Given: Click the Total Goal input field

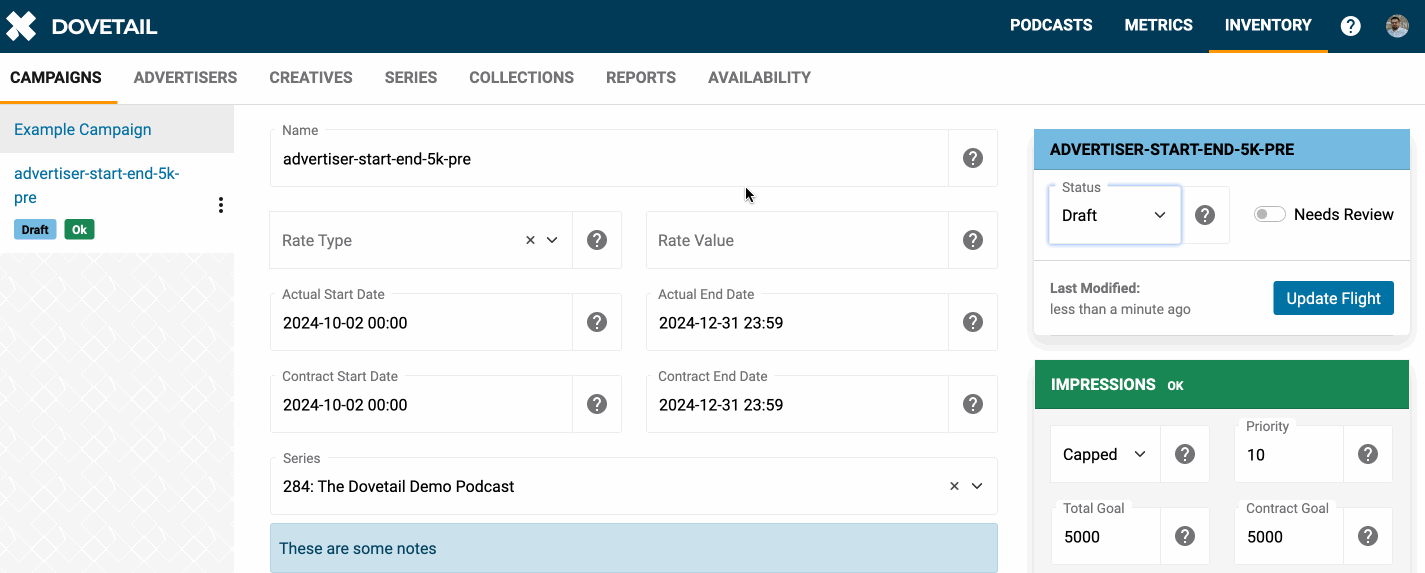Looking at the screenshot, I should (1104, 537).
